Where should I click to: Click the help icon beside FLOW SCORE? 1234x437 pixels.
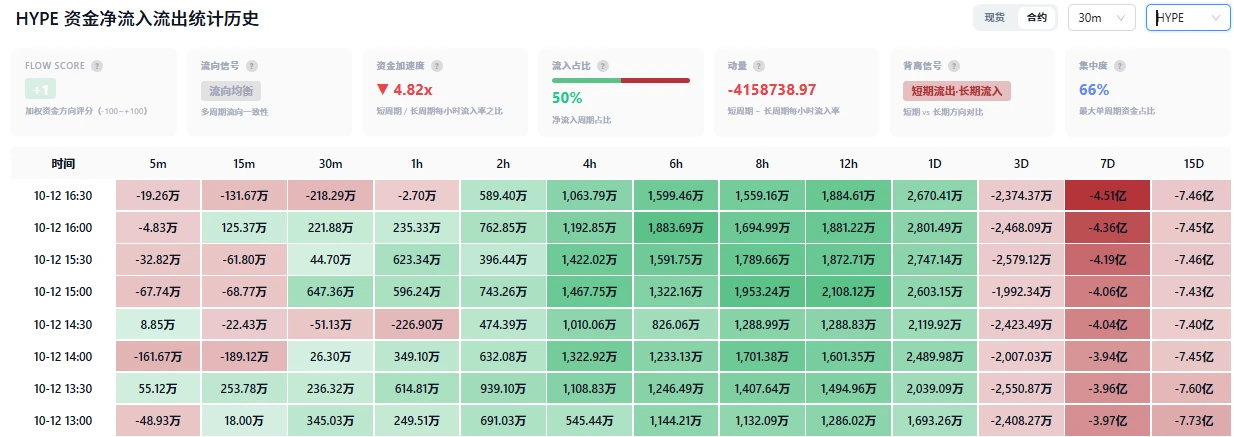click(x=97, y=66)
